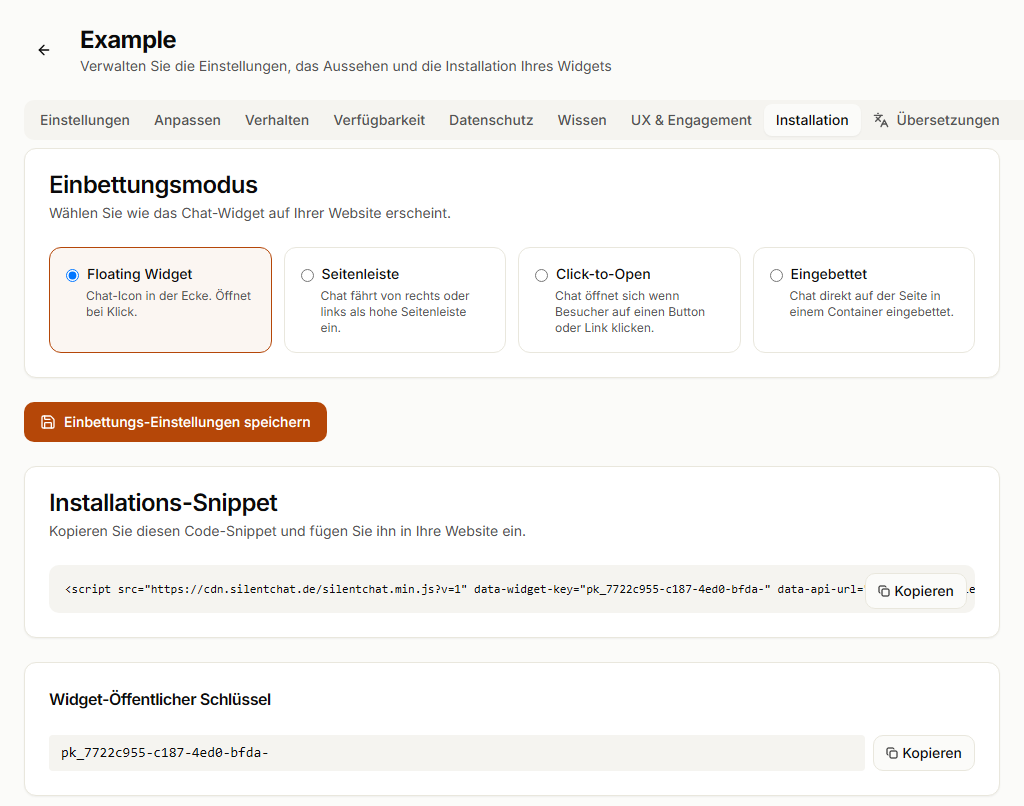
Task: Click the script snippet code text
Action: tap(464, 589)
